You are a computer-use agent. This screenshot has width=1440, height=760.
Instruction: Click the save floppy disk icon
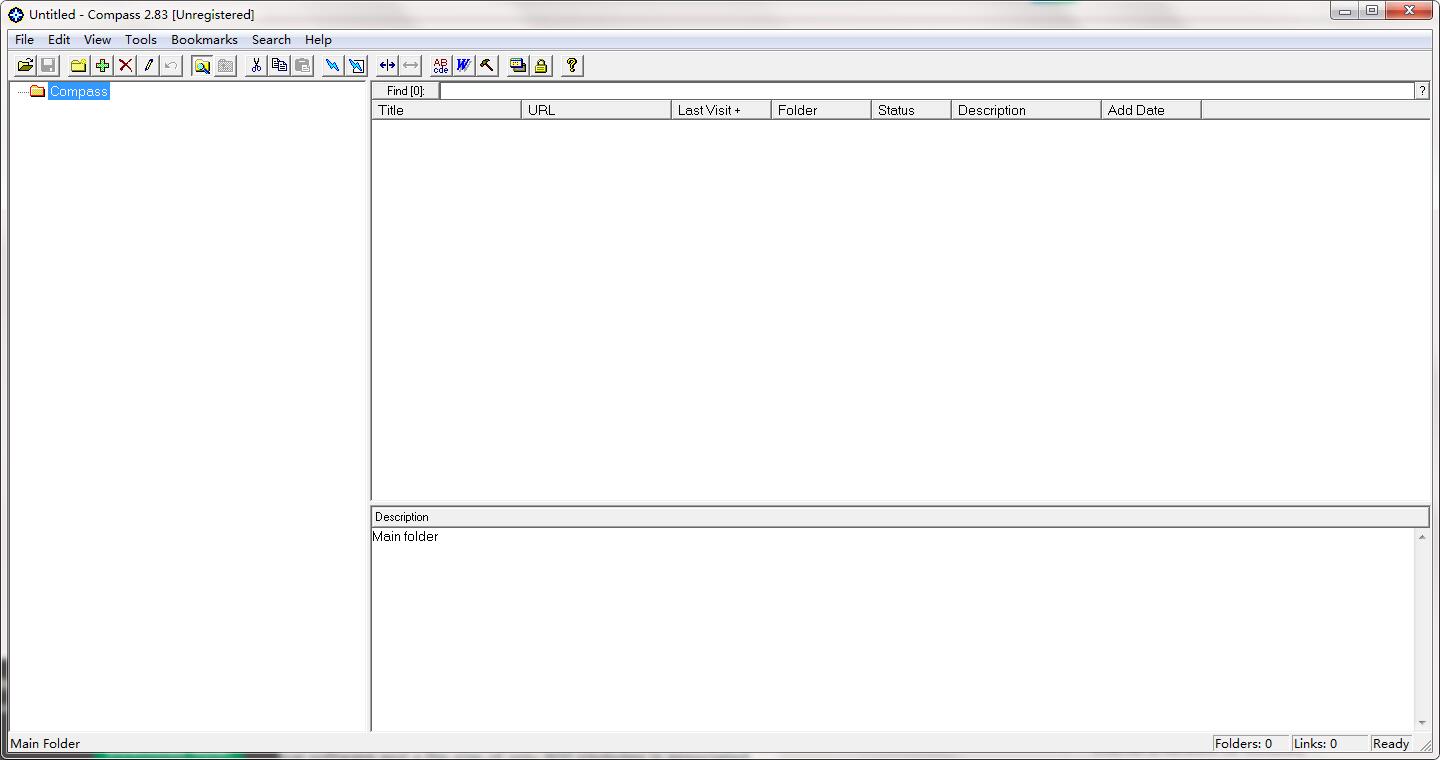click(48, 66)
